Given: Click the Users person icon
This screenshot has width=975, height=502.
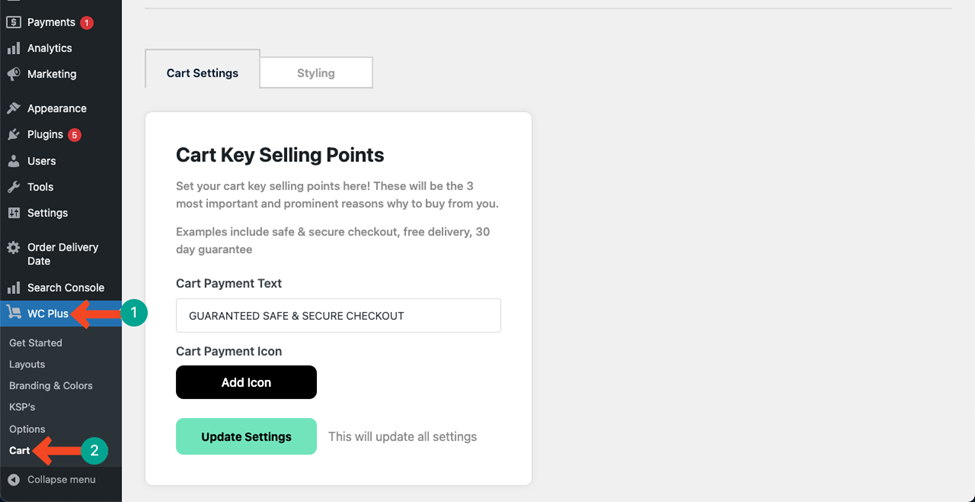Looking at the screenshot, I should tap(13, 161).
